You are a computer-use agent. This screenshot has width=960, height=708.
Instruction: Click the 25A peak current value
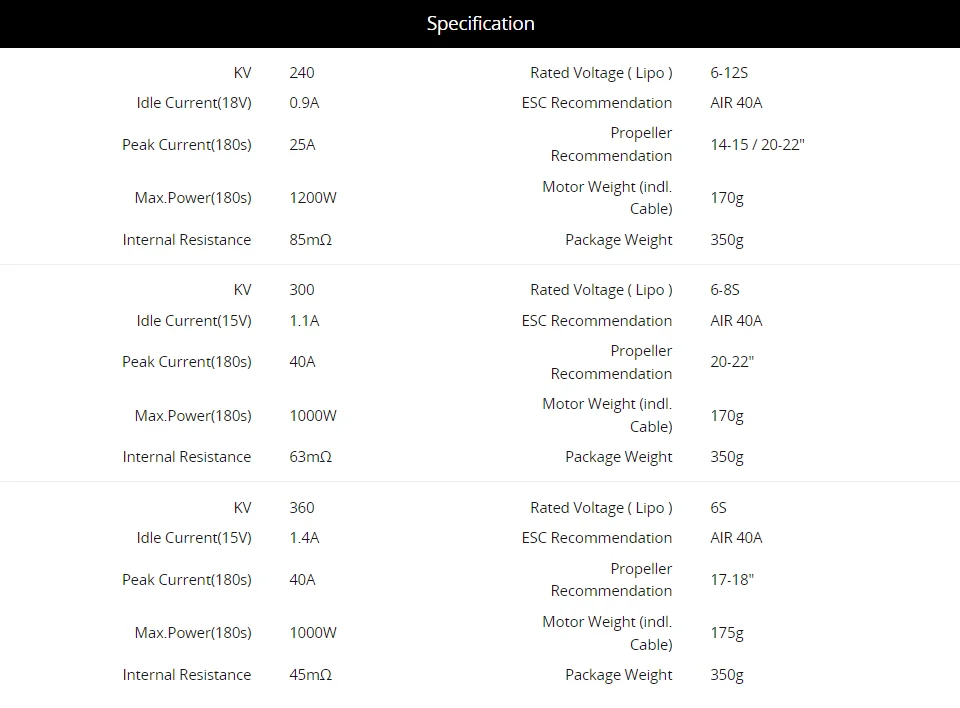click(x=302, y=145)
